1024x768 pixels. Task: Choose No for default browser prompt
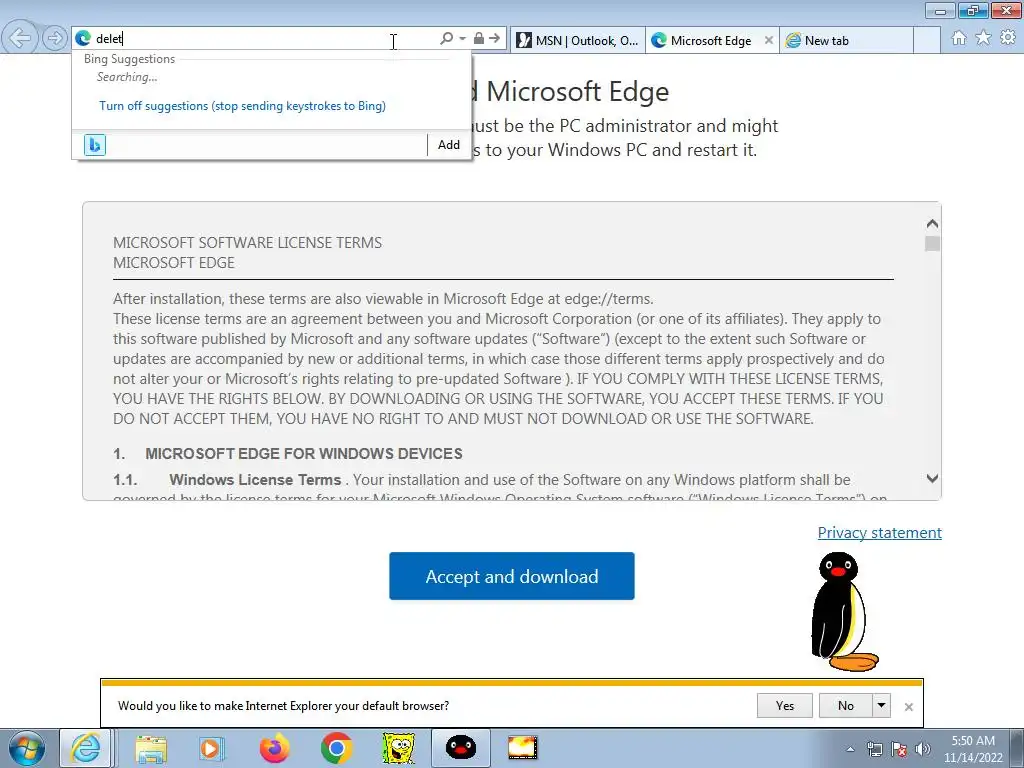pyautogui.click(x=845, y=705)
